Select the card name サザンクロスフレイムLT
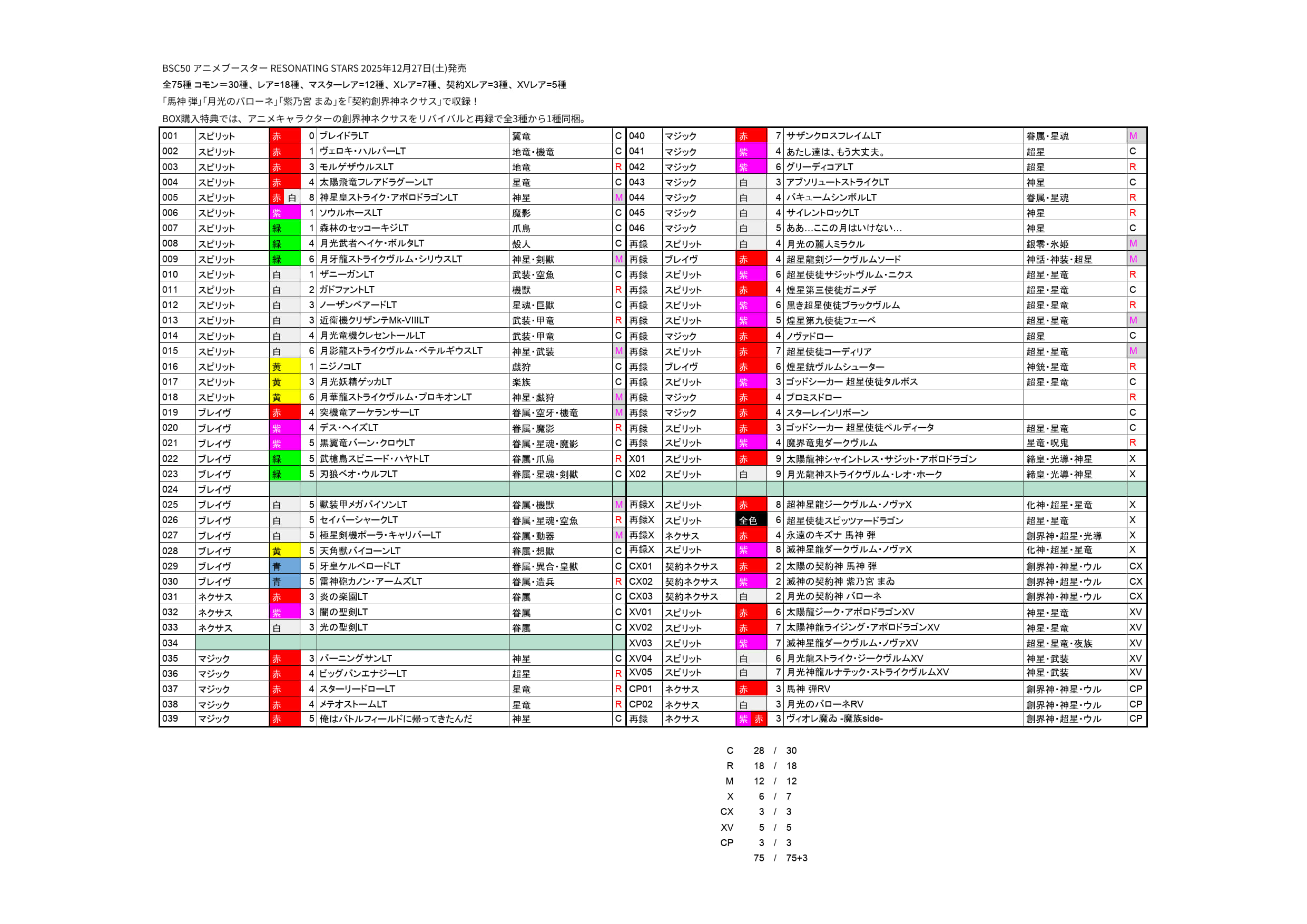Image resolution: width=1307 pixels, height=924 pixels. [x=833, y=136]
